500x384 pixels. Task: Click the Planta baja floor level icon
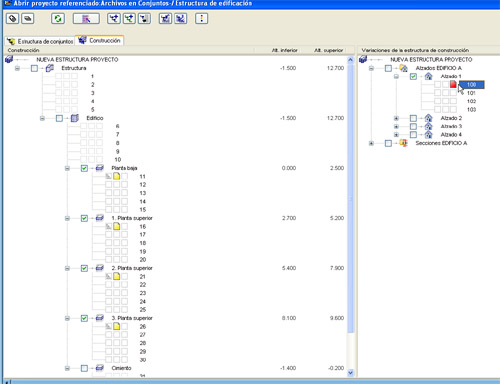[100, 168]
